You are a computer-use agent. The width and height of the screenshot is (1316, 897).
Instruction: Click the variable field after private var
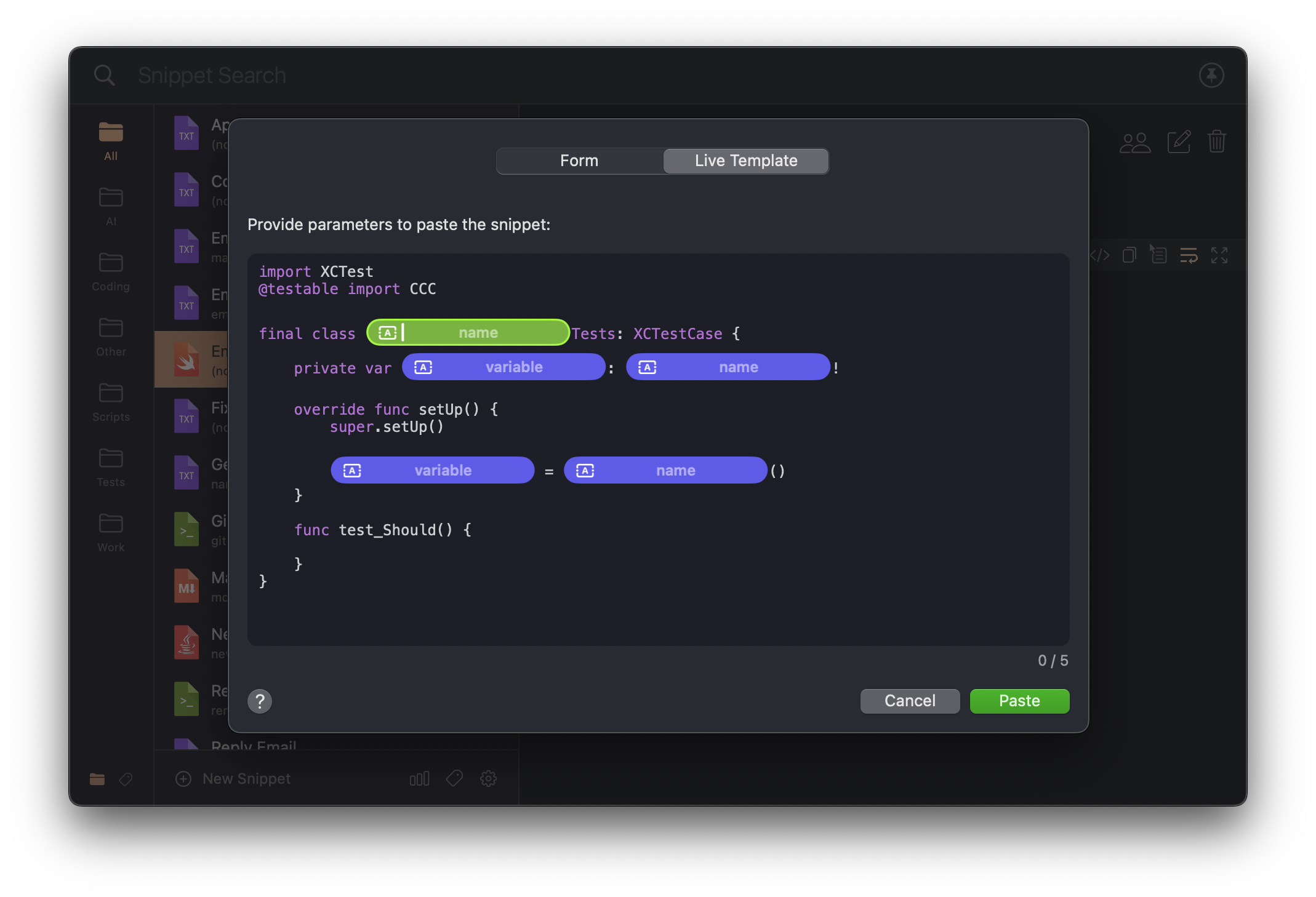pos(504,367)
